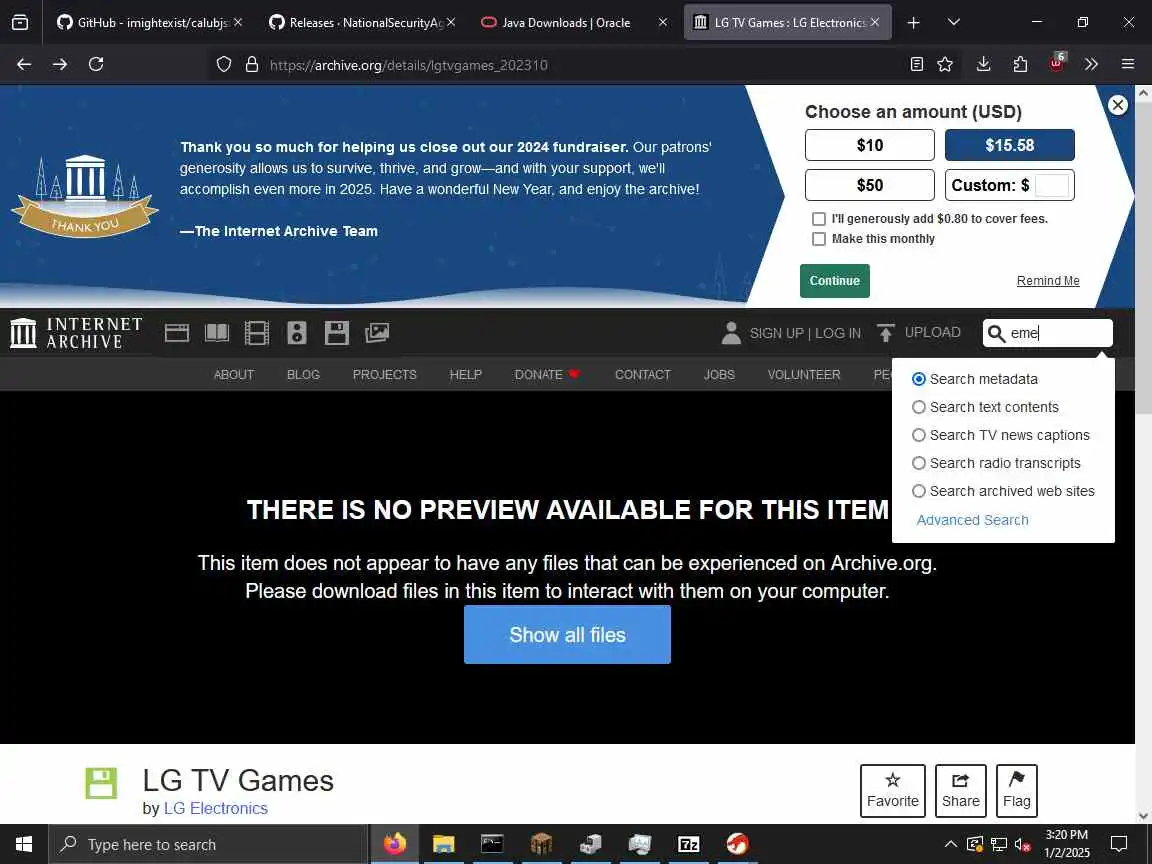The height and width of the screenshot is (864, 1152).
Task: Go back to previous page
Action: click(x=24, y=65)
